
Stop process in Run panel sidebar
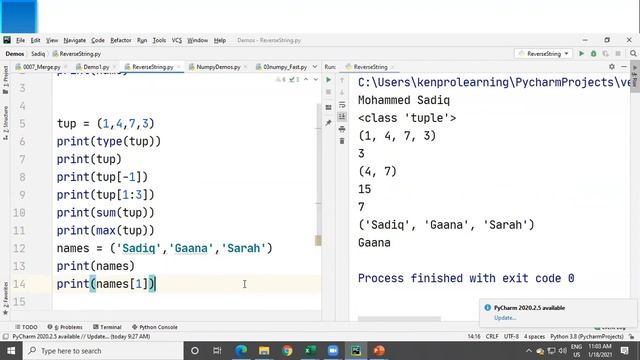tap(329, 92)
